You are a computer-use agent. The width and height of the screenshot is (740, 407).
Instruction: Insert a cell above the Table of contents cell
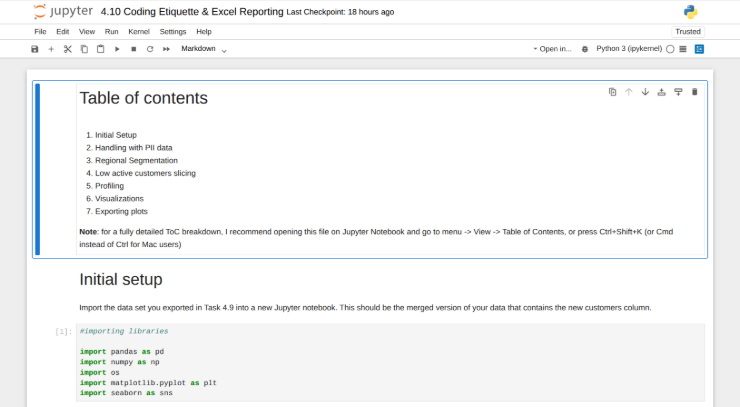[662, 92]
